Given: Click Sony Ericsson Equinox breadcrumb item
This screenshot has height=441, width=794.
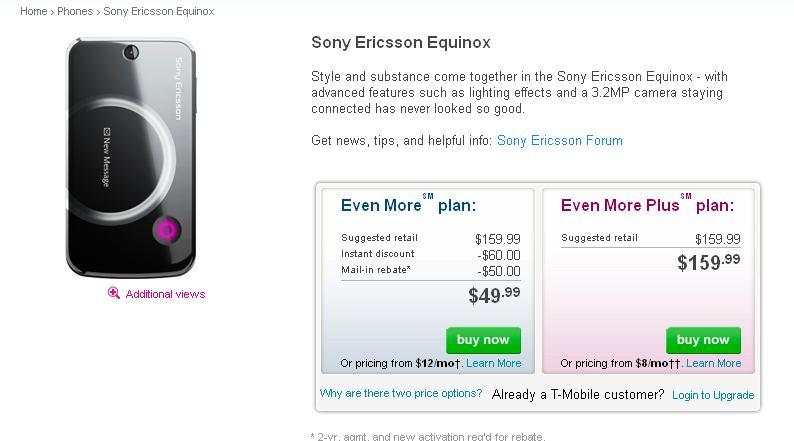Looking at the screenshot, I should [158, 11].
